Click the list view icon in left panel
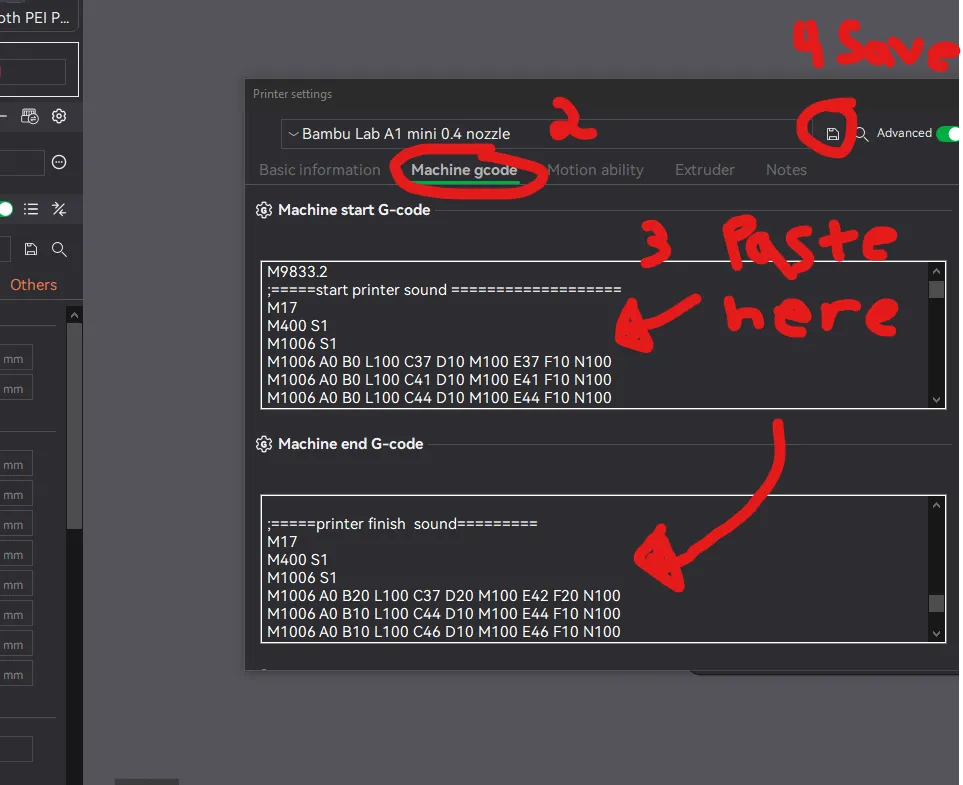The height and width of the screenshot is (785, 963). pos(32,209)
